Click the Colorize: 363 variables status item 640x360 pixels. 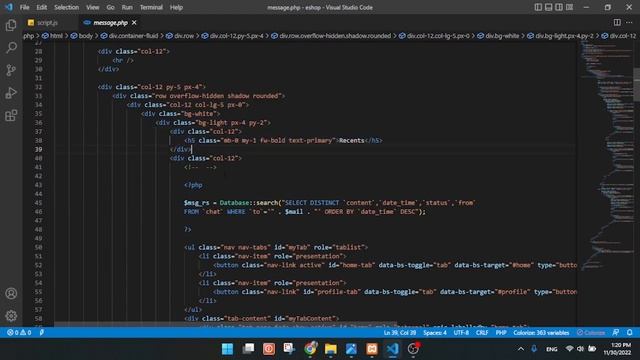(541, 333)
